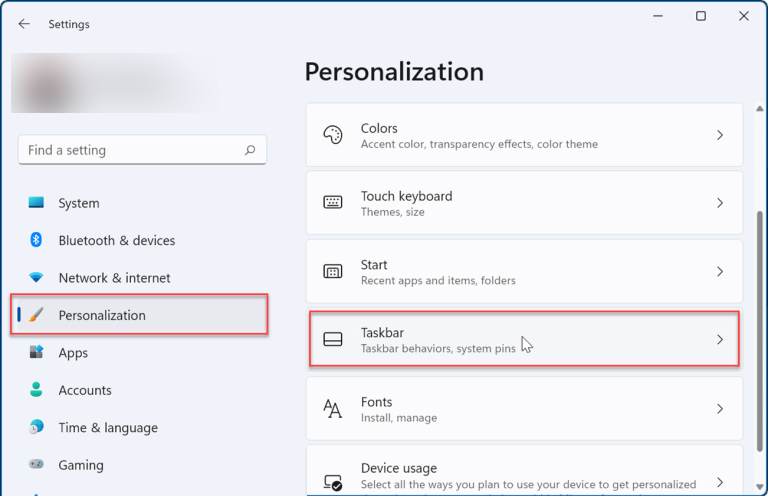
Task: Close the Settings window
Action: pos(744,16)
